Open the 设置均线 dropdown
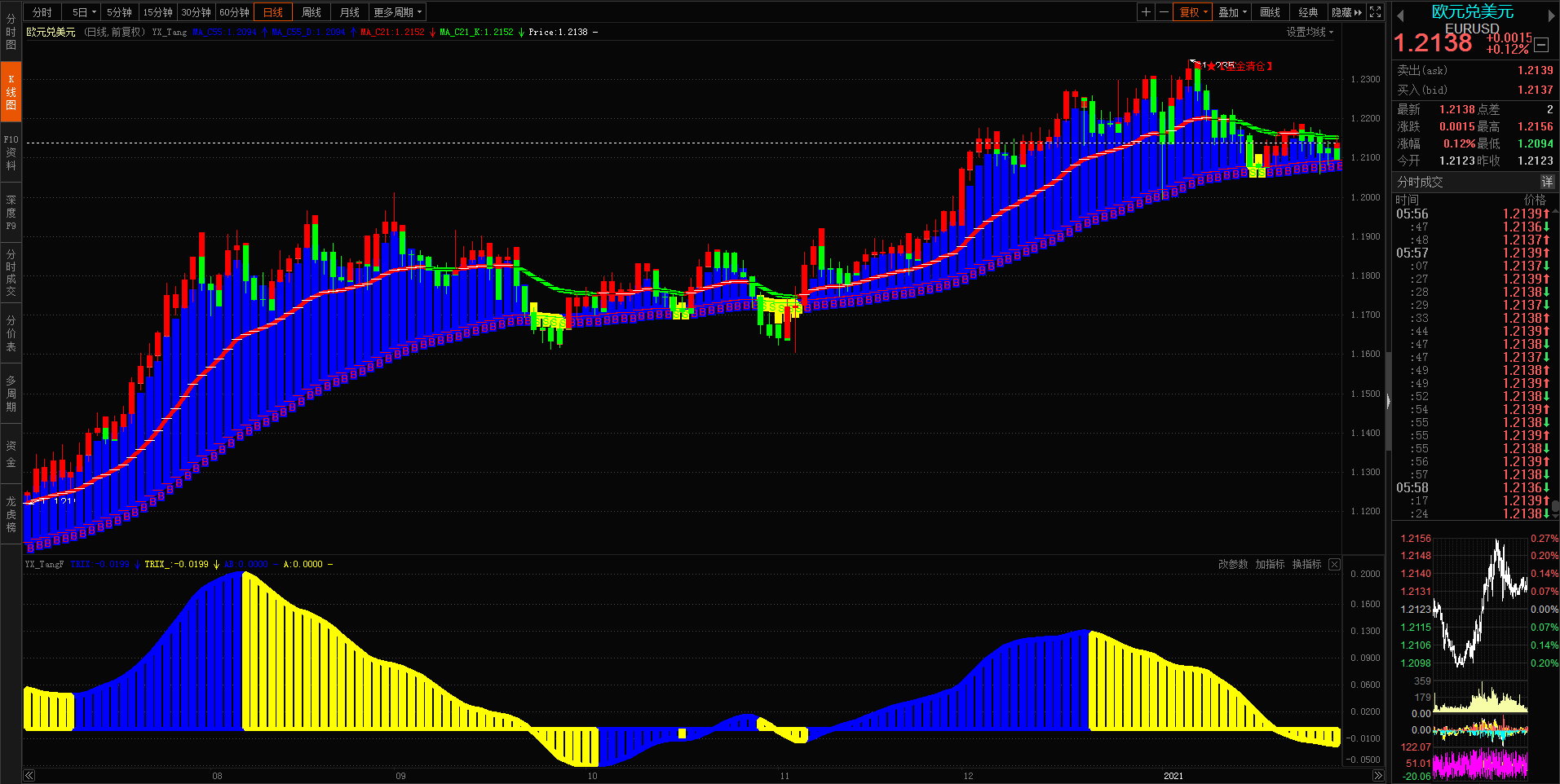Screen dimensions: 1560x784 coord(1310,32)
